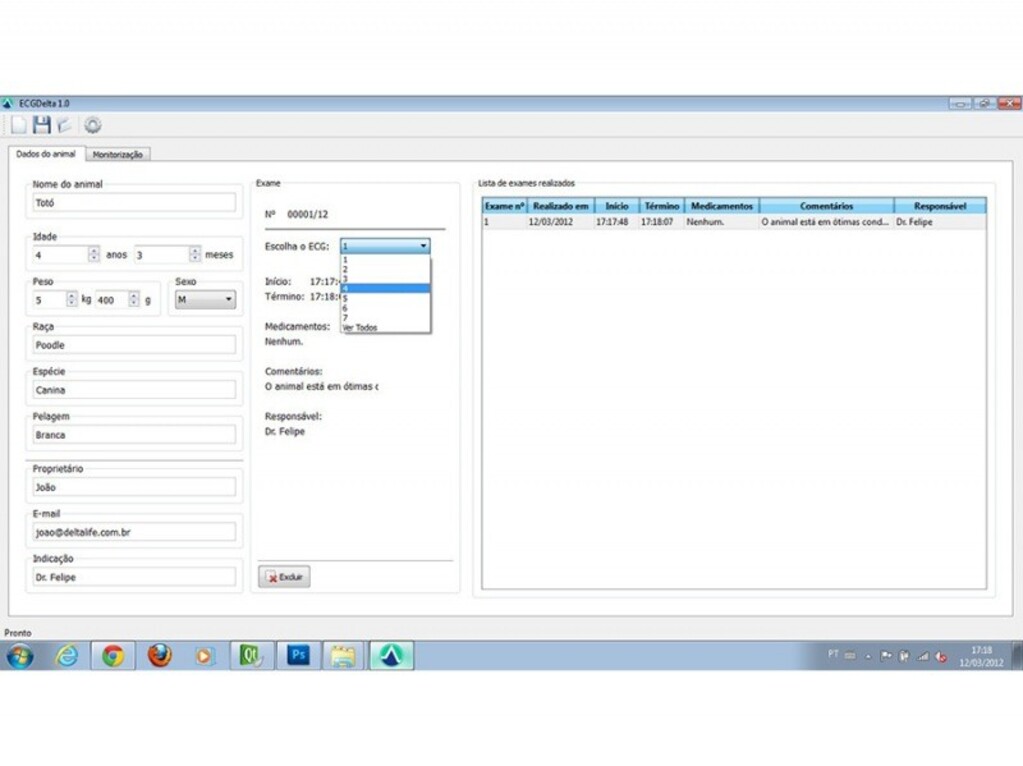Sort exams by the Comentários column header
The width and height of the screenshot is (1023, 766).
click(x=826, y=206)
